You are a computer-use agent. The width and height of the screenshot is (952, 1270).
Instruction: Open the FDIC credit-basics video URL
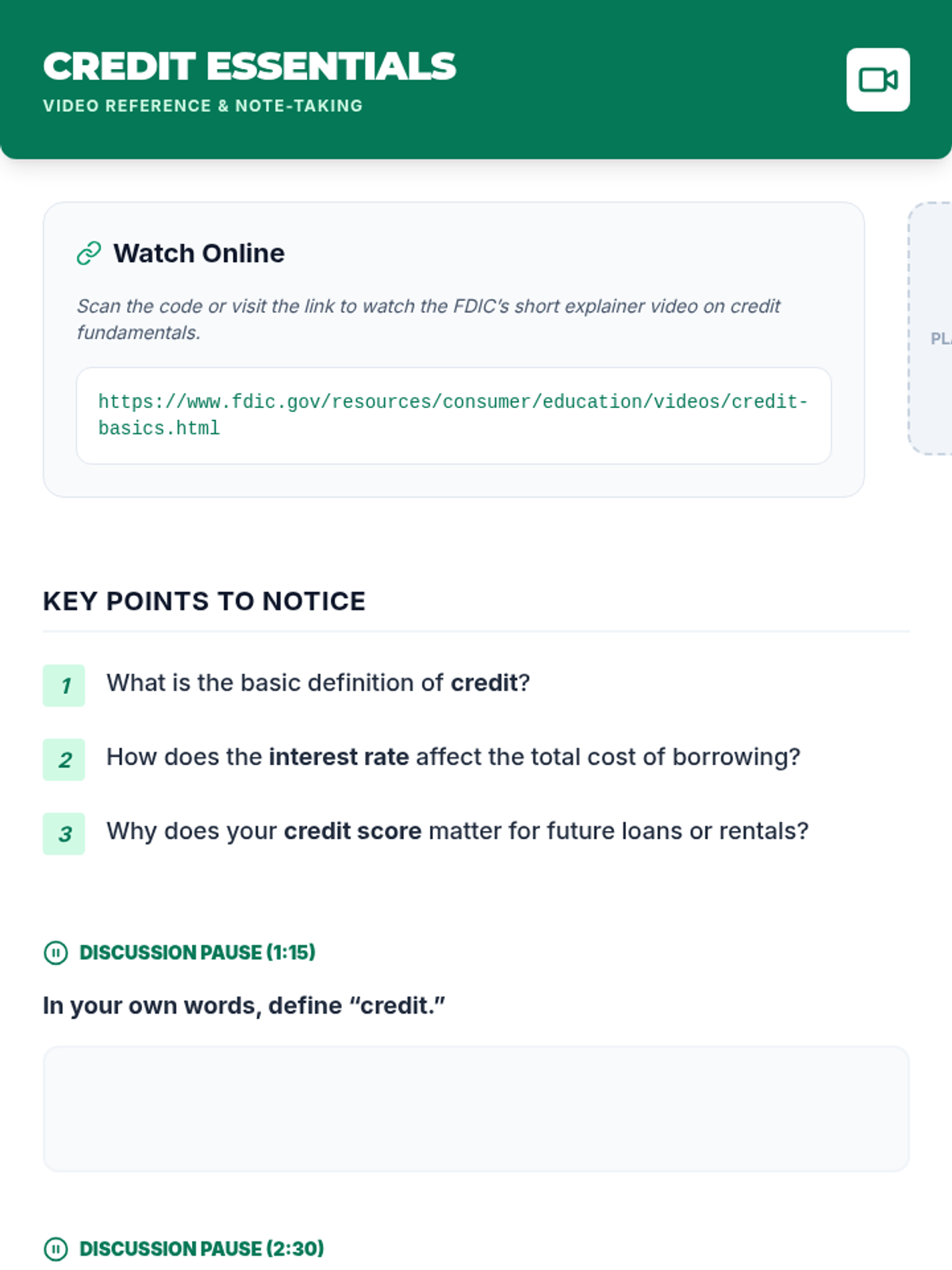452,414
